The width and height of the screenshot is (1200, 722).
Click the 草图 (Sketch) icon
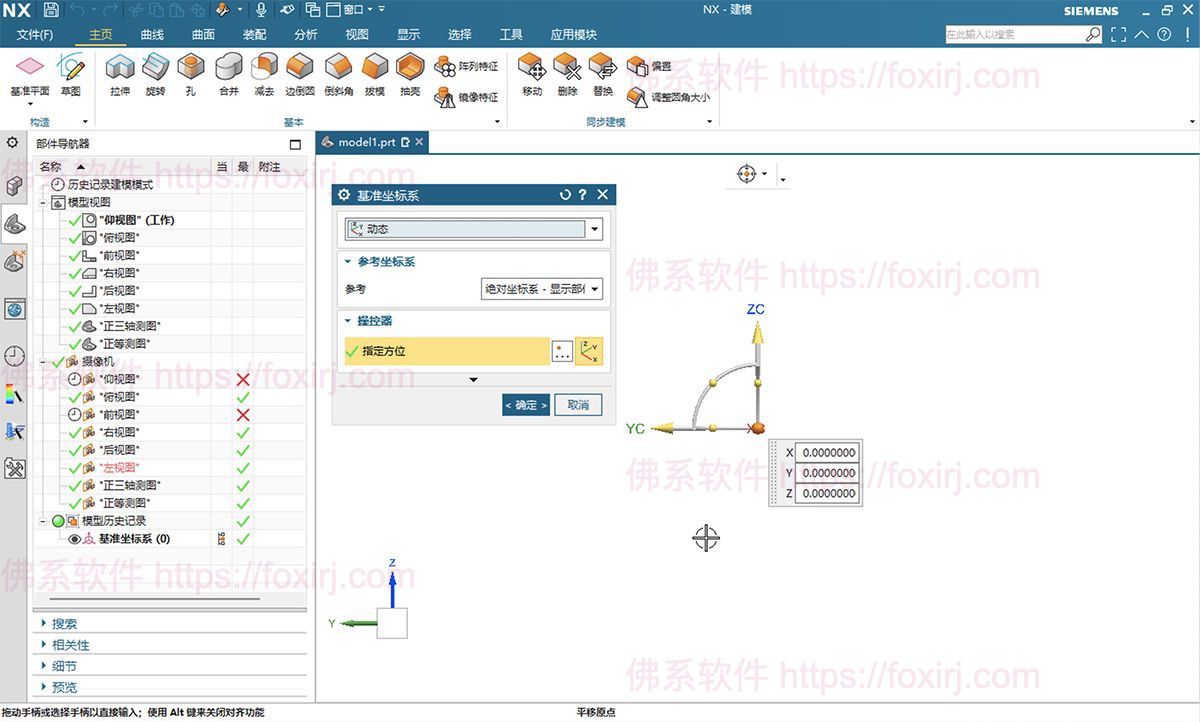tap(71, 72)
